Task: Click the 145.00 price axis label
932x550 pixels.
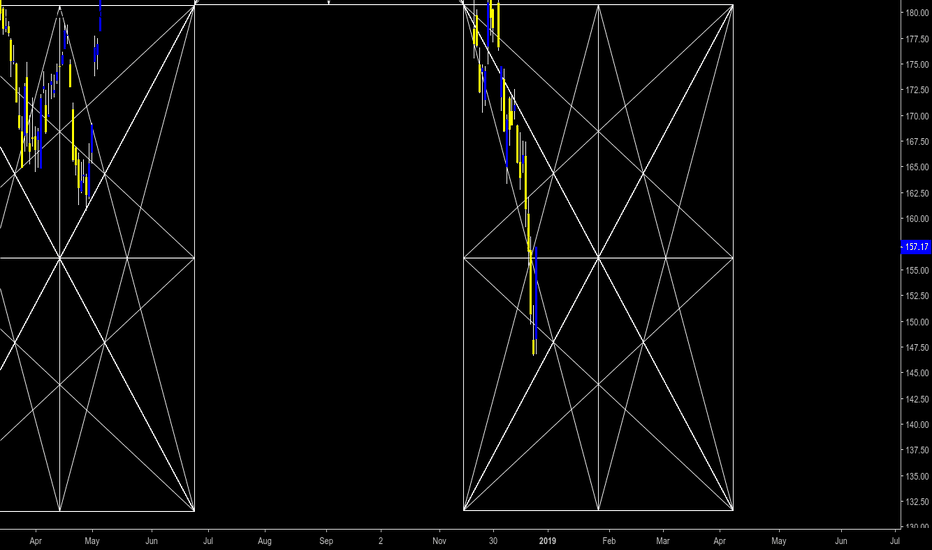Action: point(917,373)
